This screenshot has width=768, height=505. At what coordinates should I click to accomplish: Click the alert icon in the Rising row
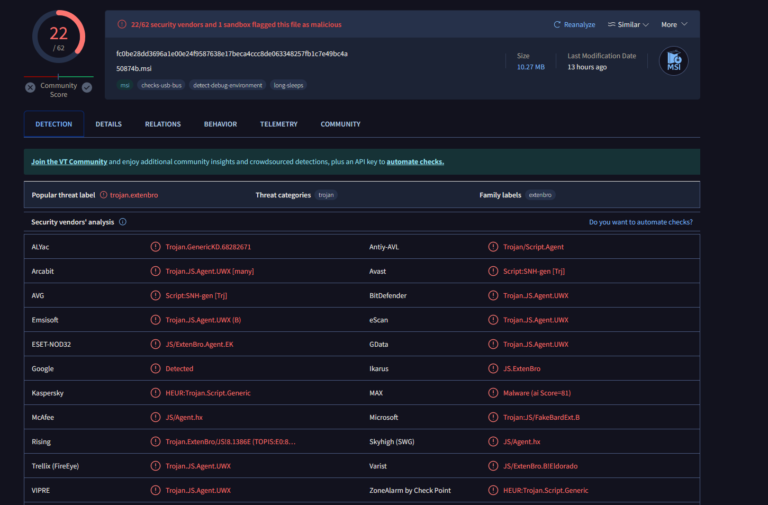tap(155, 441)
